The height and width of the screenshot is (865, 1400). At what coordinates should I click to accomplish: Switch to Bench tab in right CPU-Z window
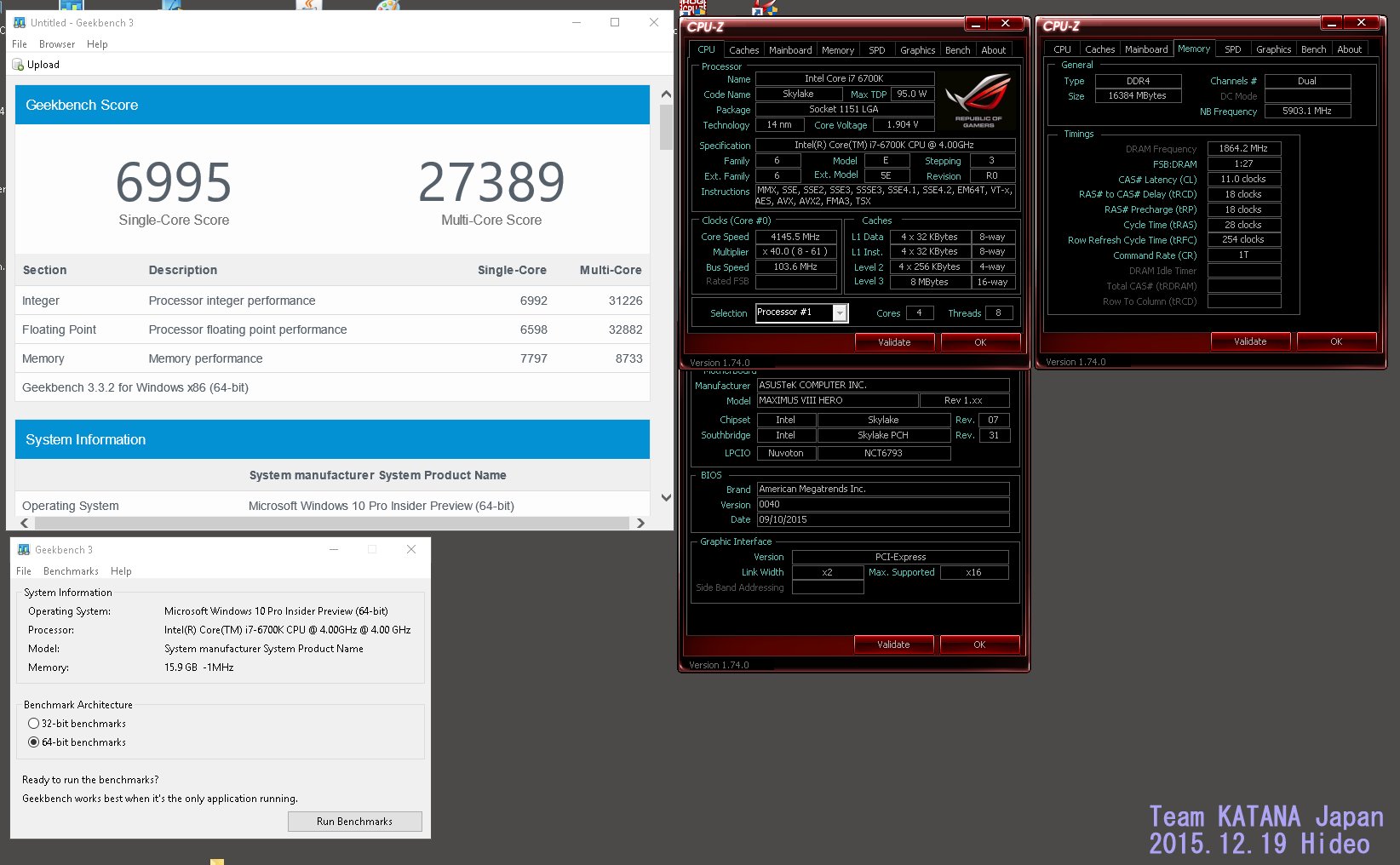point(1313,49)
